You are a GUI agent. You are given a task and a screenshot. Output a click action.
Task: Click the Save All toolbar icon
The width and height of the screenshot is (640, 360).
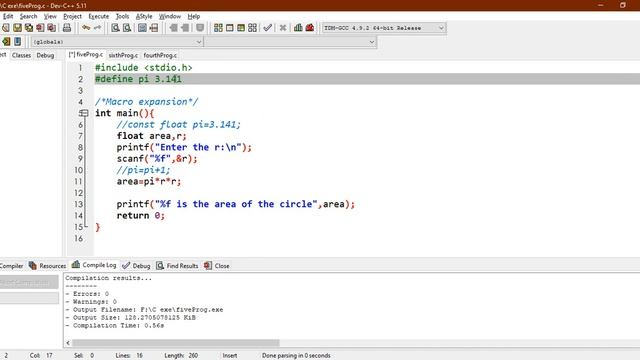coord(29,28)
